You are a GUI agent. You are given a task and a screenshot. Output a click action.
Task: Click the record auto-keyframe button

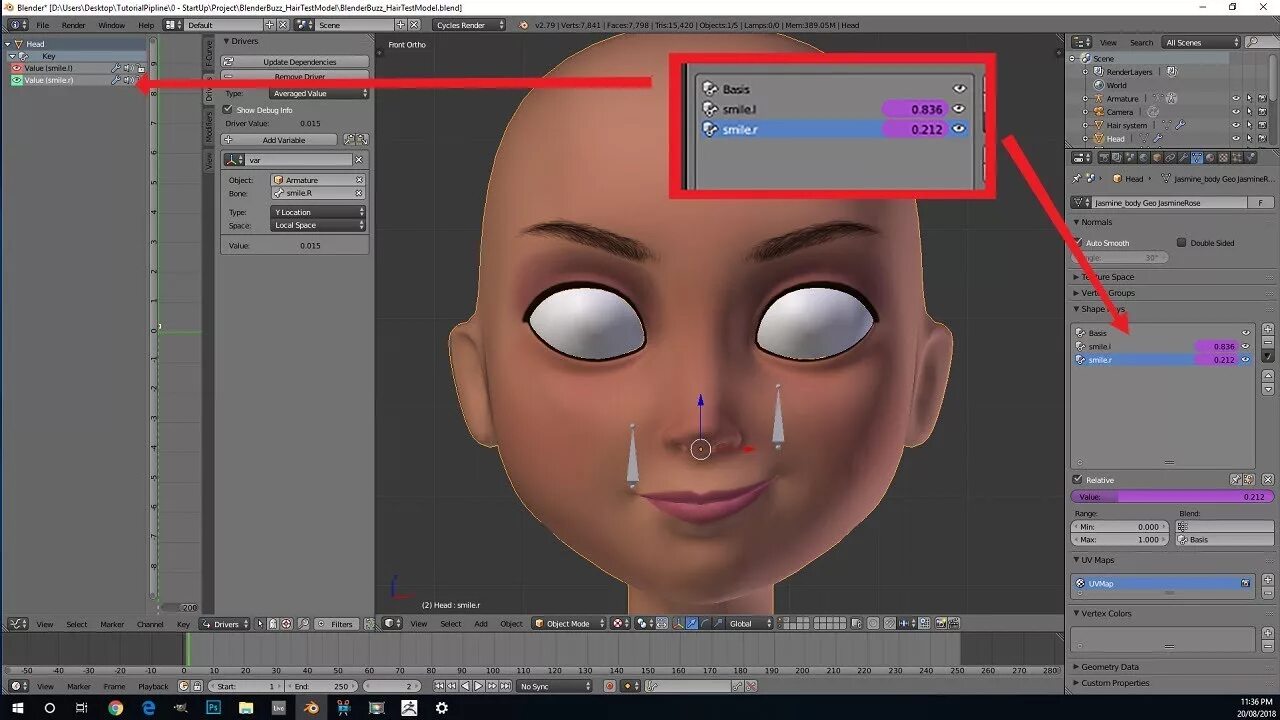point(609,686)
